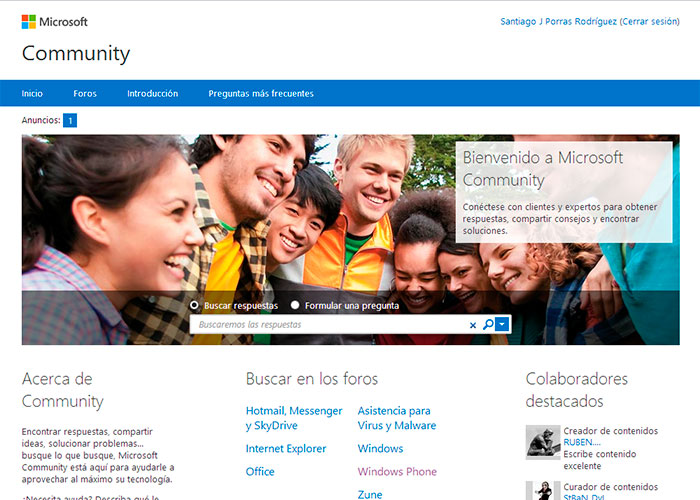Click the Microsoft logo

click(x=54, y=21)
